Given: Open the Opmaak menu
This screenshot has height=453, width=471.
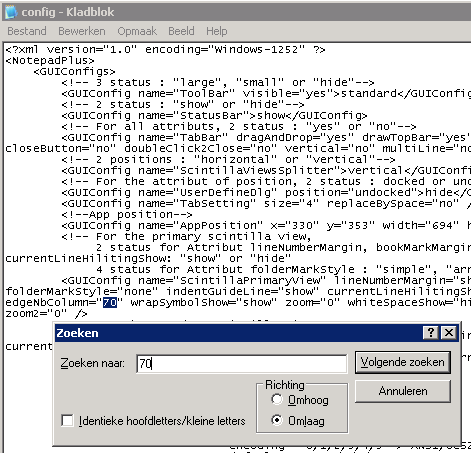Looking at the screenshot, I should click(137, 31).
